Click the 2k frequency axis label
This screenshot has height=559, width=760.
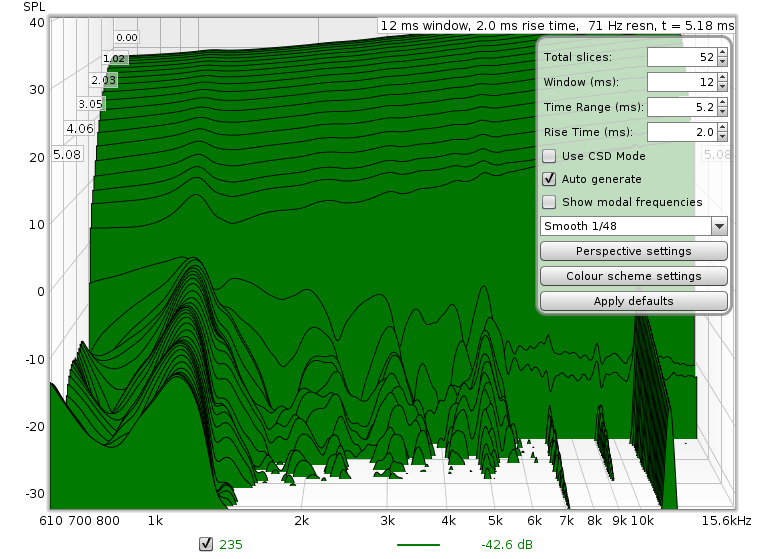(x=301, y=521)
